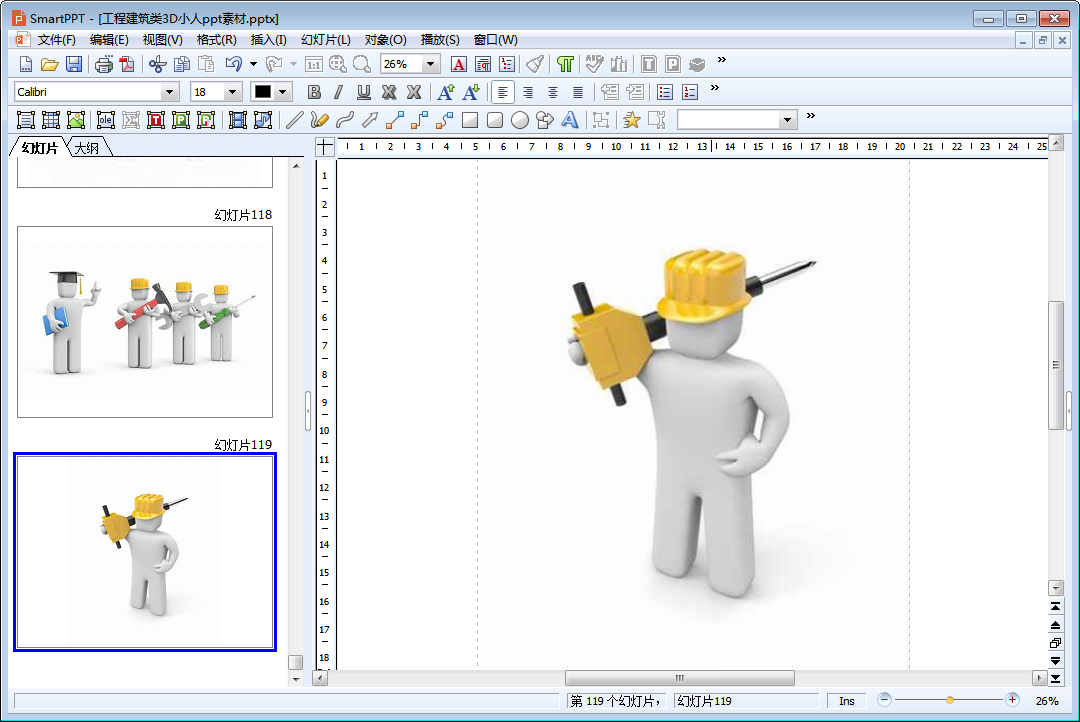Open the 幻灯片(L) menu

click(x=326, y=40)
